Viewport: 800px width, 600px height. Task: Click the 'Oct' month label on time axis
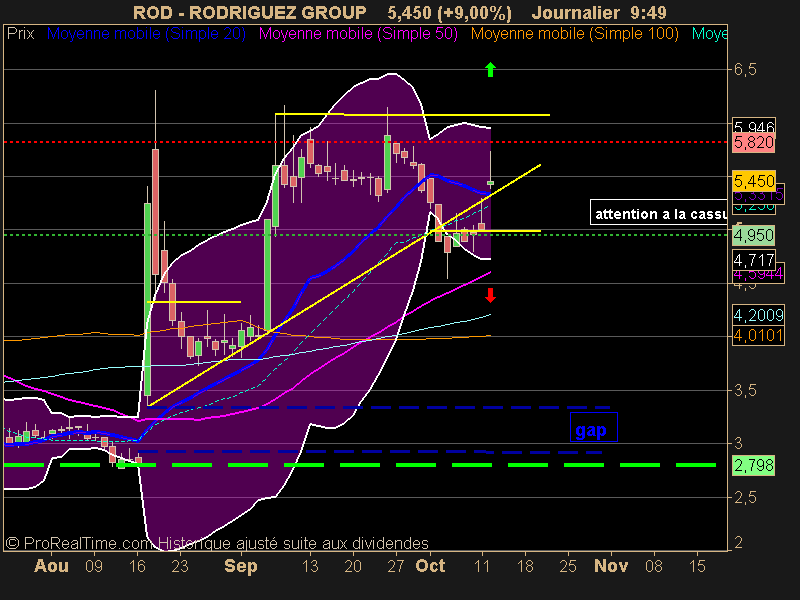(x=430, y=566)
